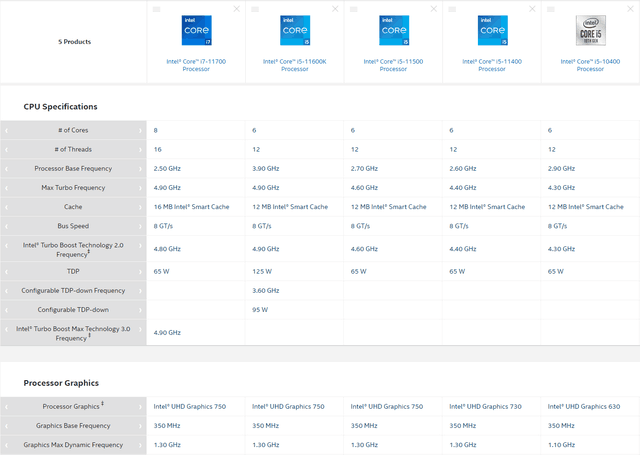640x455 pixels.
Task: Click the 125 W TDP value
Action: tap(262, 271)
